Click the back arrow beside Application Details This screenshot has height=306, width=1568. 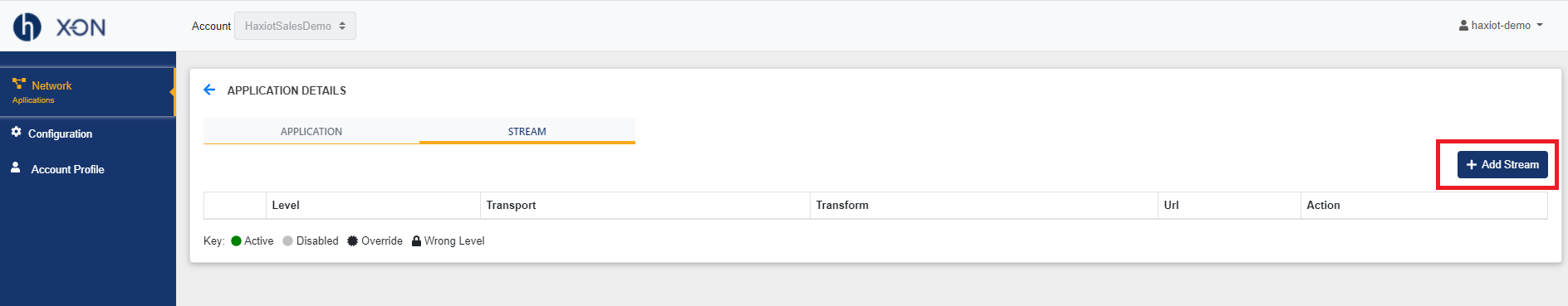coord(209,90)
